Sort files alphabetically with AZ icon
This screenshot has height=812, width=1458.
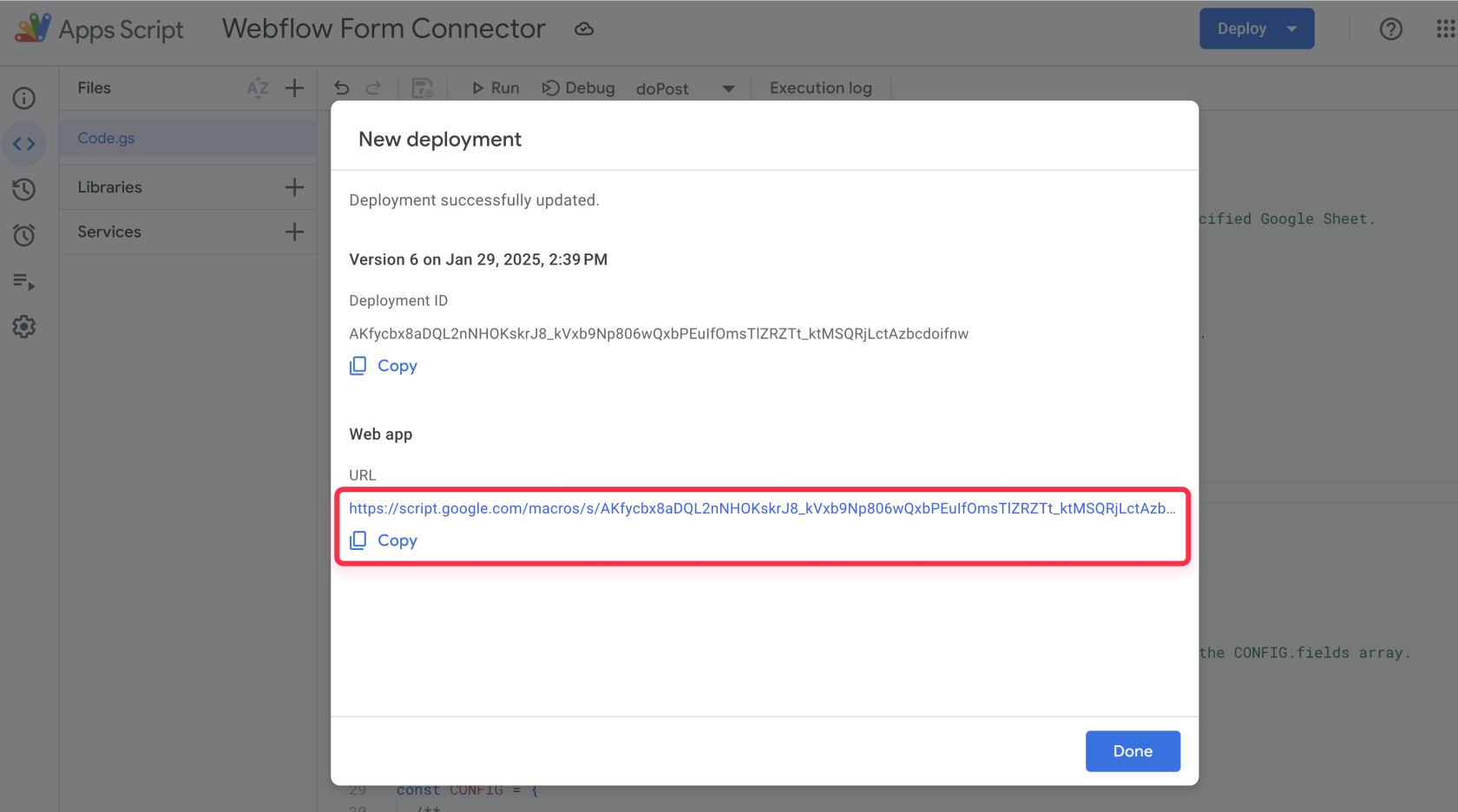[x=258, y=88]
